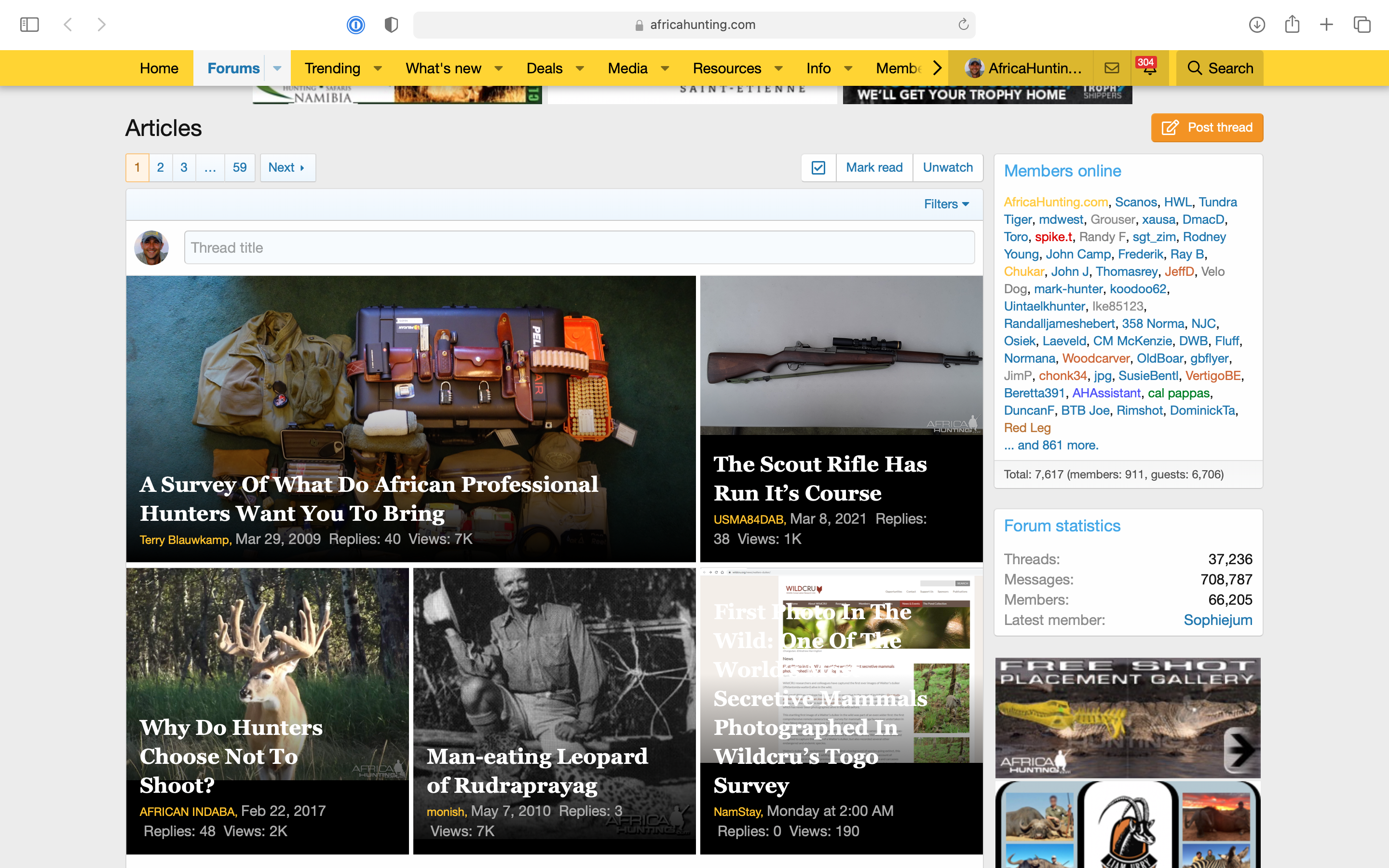Go forward with the browser forward arrow

coord(102,25)
